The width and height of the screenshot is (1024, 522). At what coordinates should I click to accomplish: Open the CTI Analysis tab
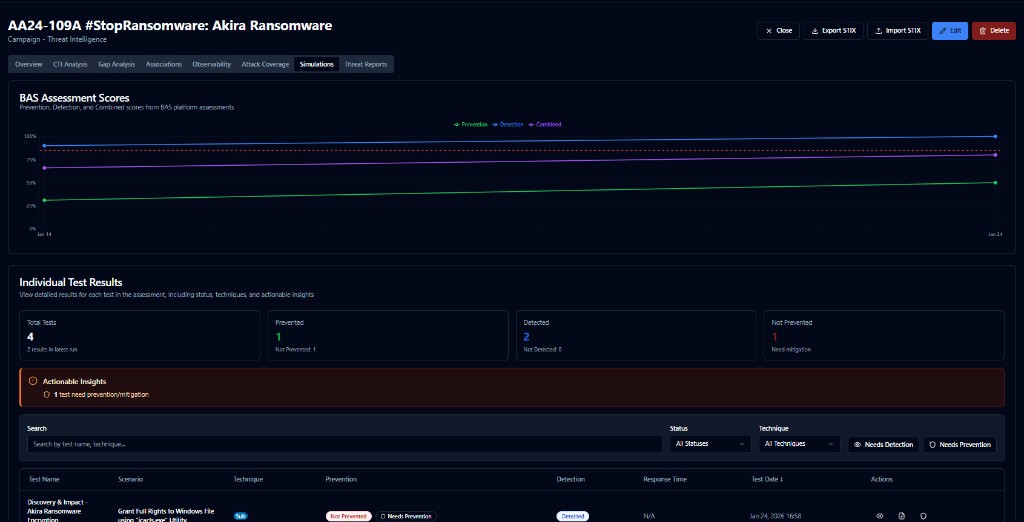[x=70, y=64]
